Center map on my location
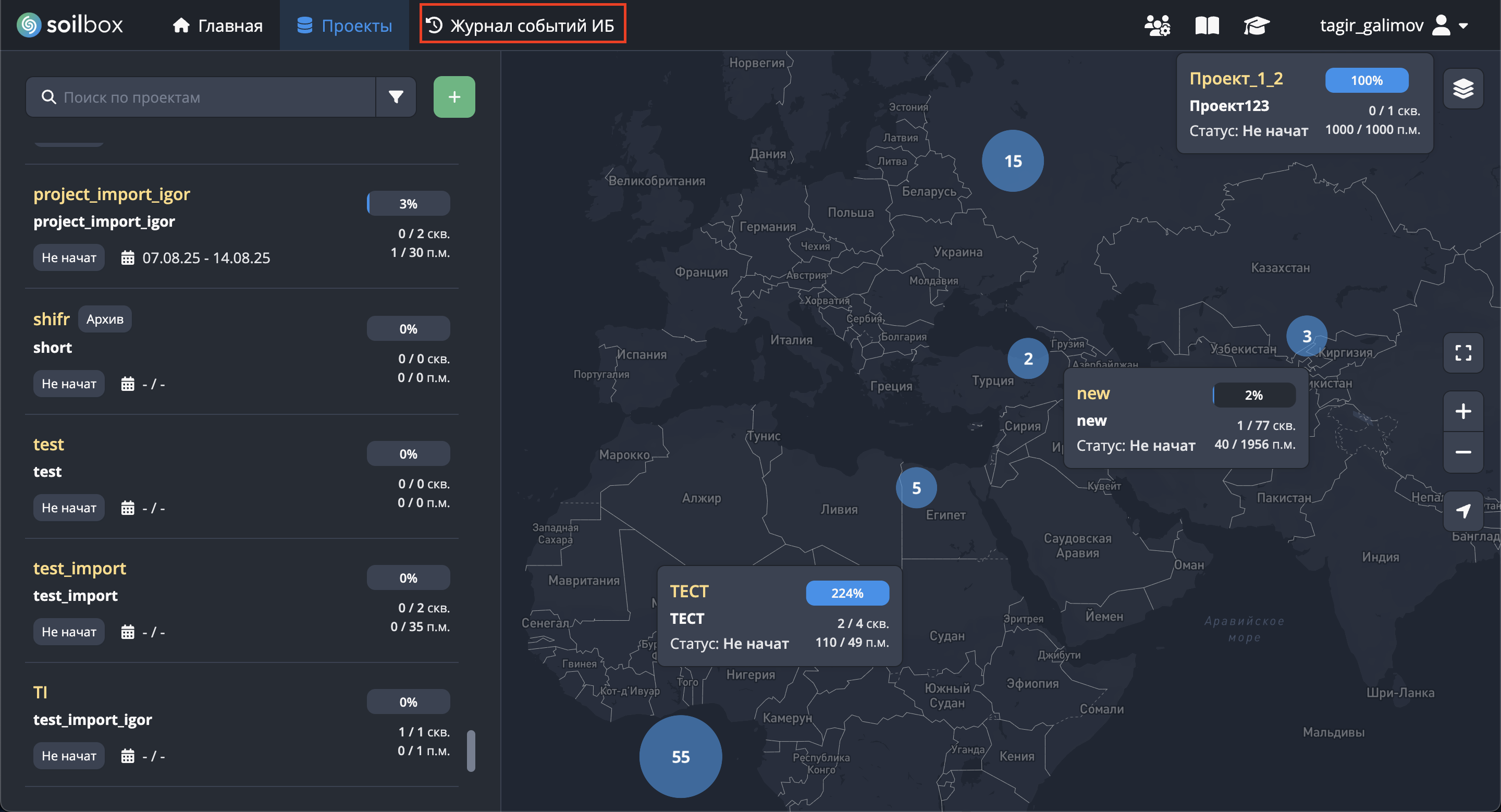Viewport: 1501px width, 812px height. [1462, 511]
